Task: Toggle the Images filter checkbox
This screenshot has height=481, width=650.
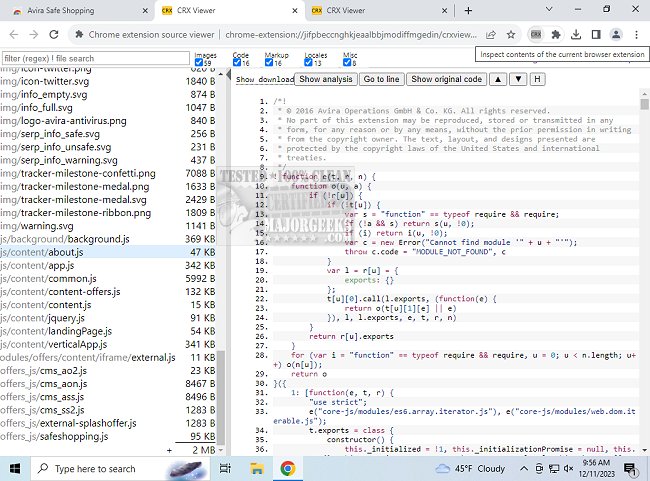Action: tap(198, 63)
